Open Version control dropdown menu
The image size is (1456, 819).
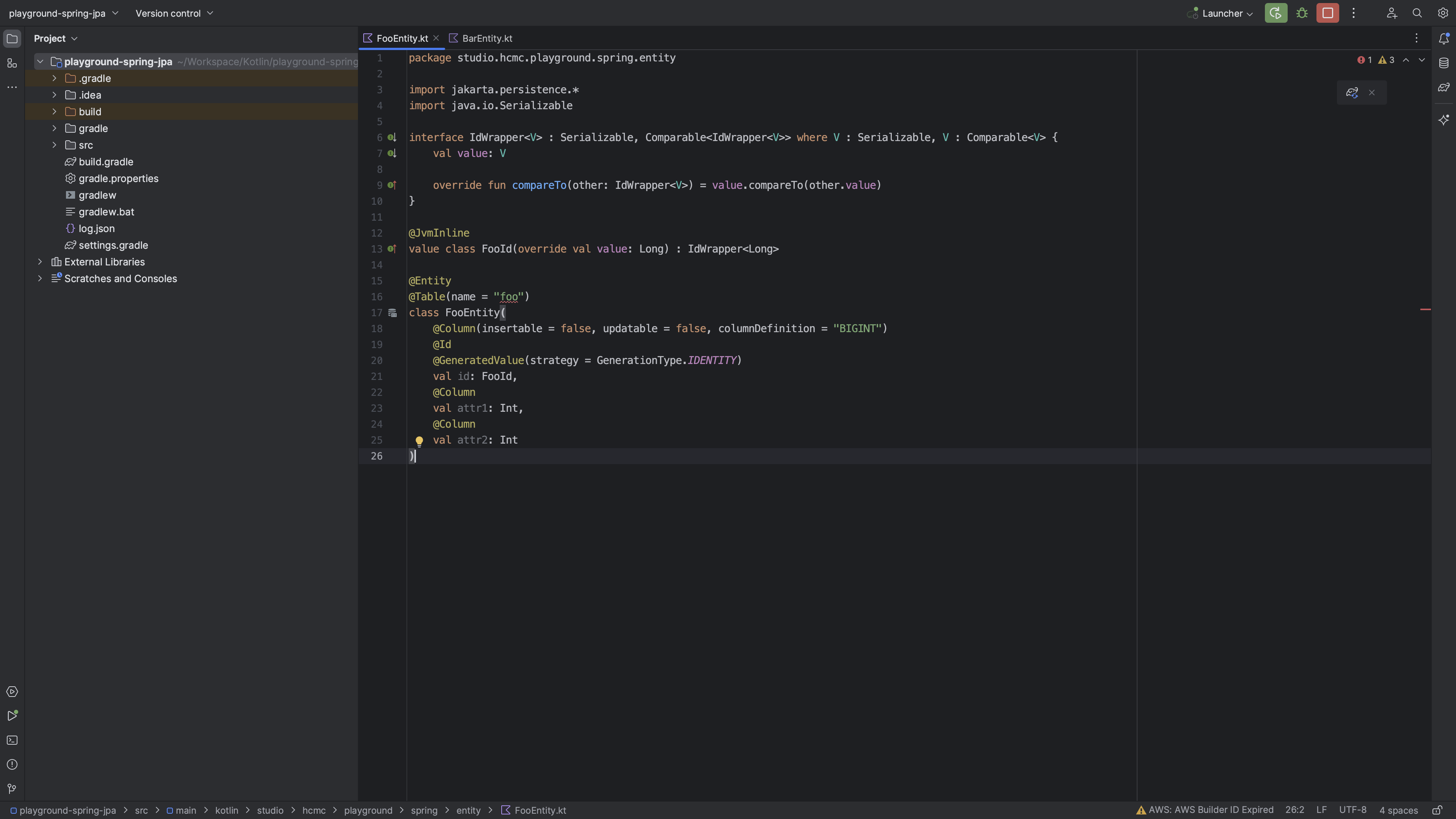174,14
